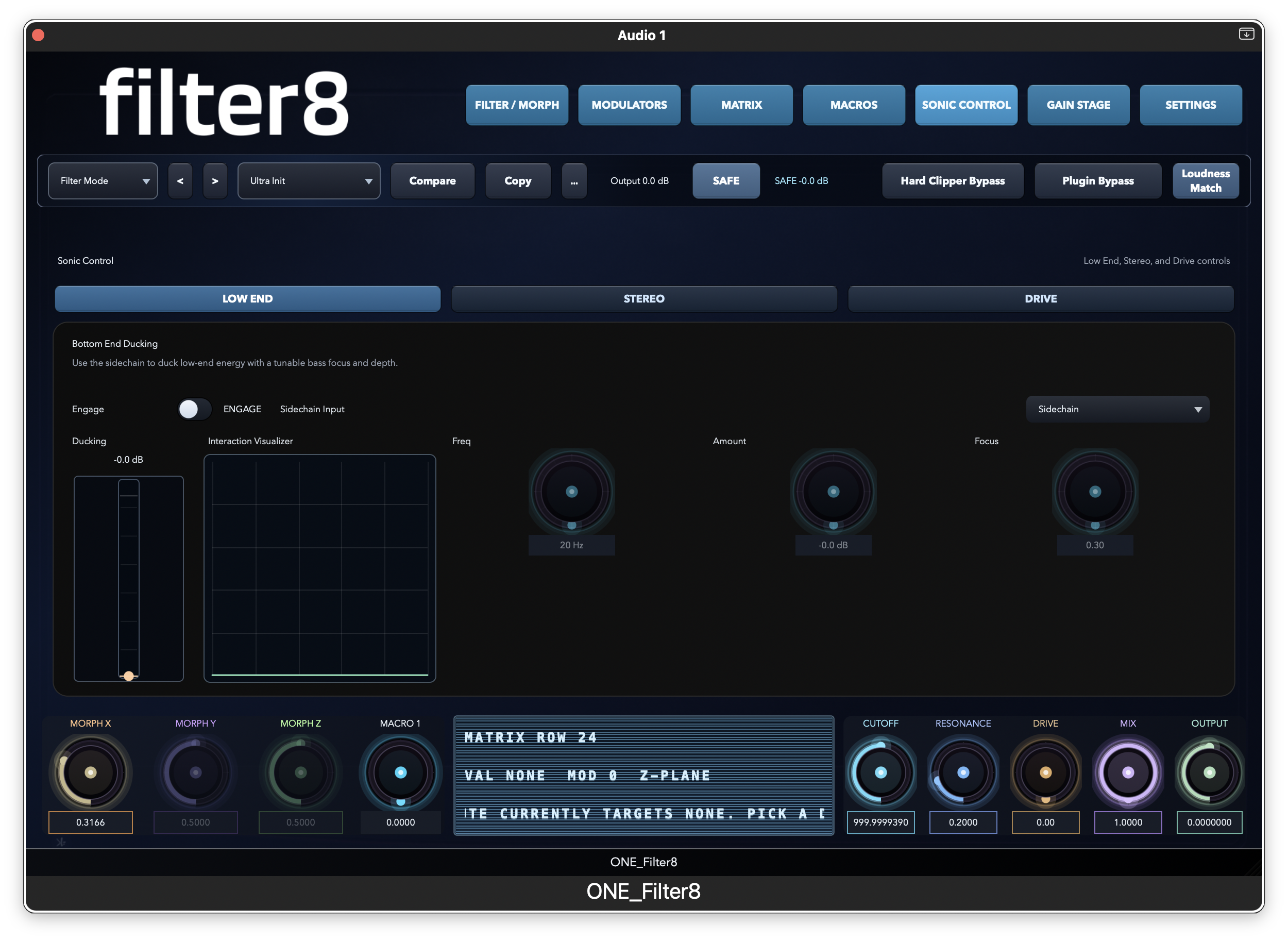Click the Morph X knob
The width and height of the screenshot is (1288, 941).
91,772
